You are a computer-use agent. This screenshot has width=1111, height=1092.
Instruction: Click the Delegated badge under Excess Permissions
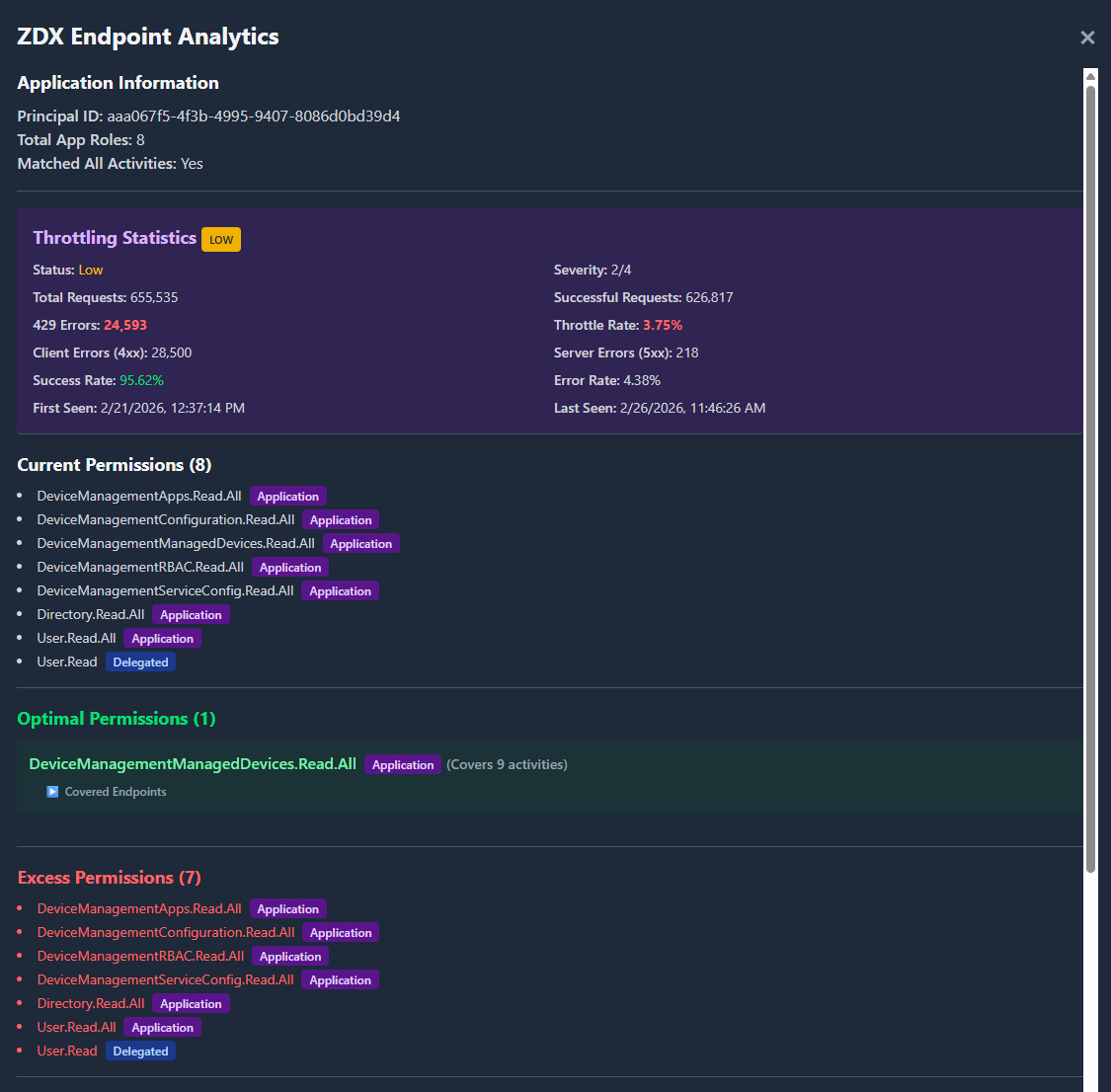coord(140,1052)
